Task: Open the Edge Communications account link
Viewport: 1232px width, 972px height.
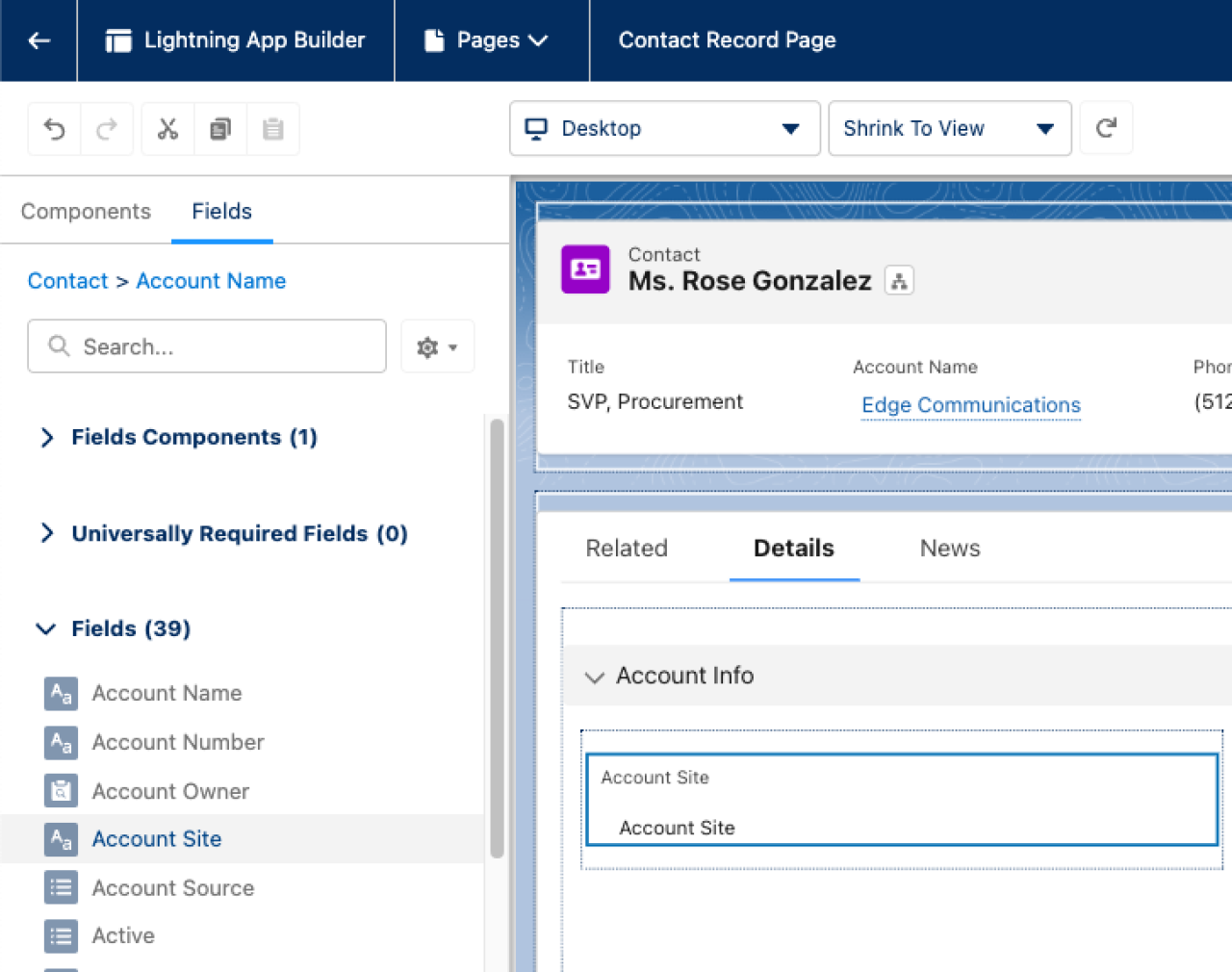Action: coord(971,405)
